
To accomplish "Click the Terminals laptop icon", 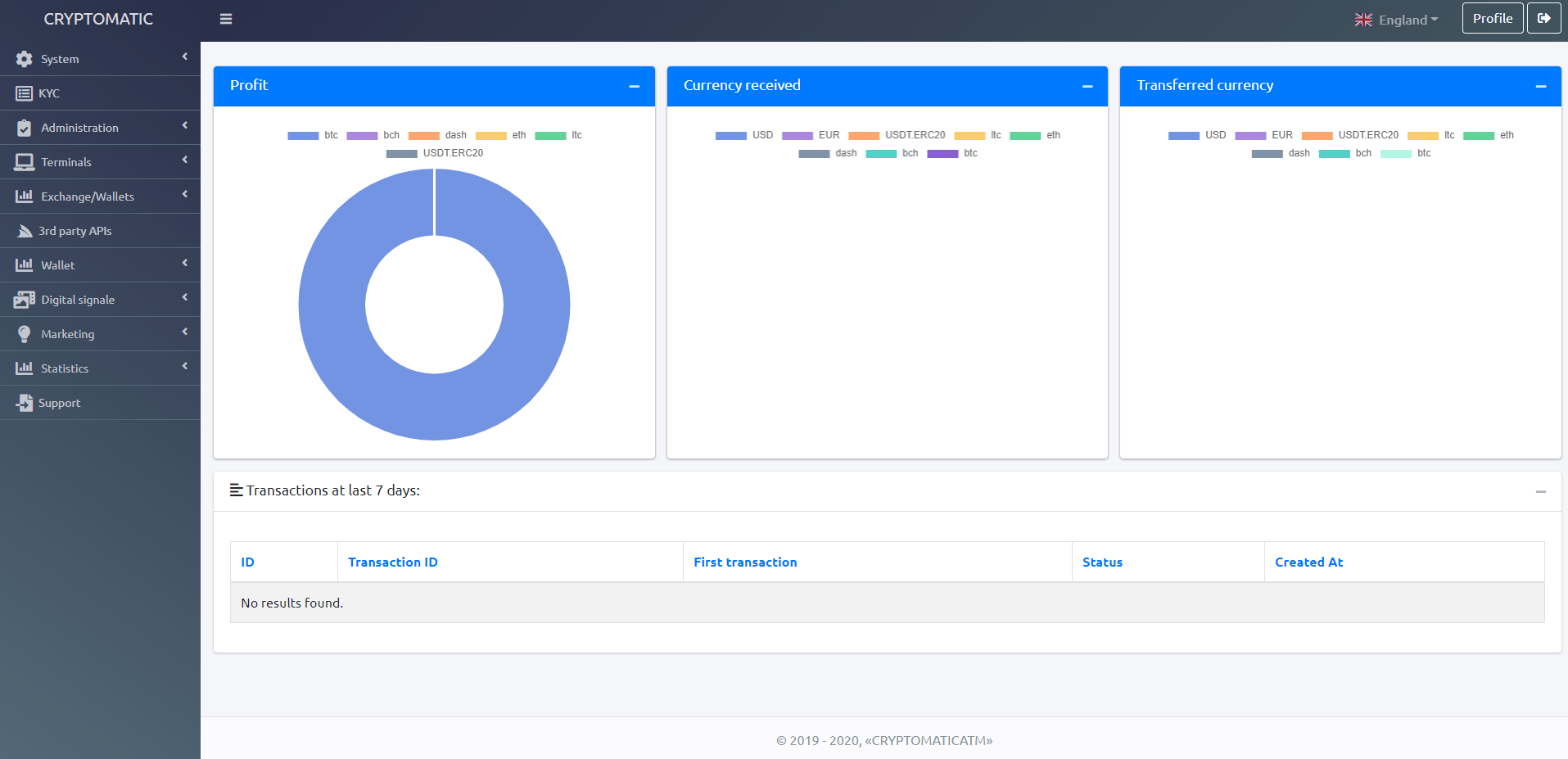I will 25,162.
